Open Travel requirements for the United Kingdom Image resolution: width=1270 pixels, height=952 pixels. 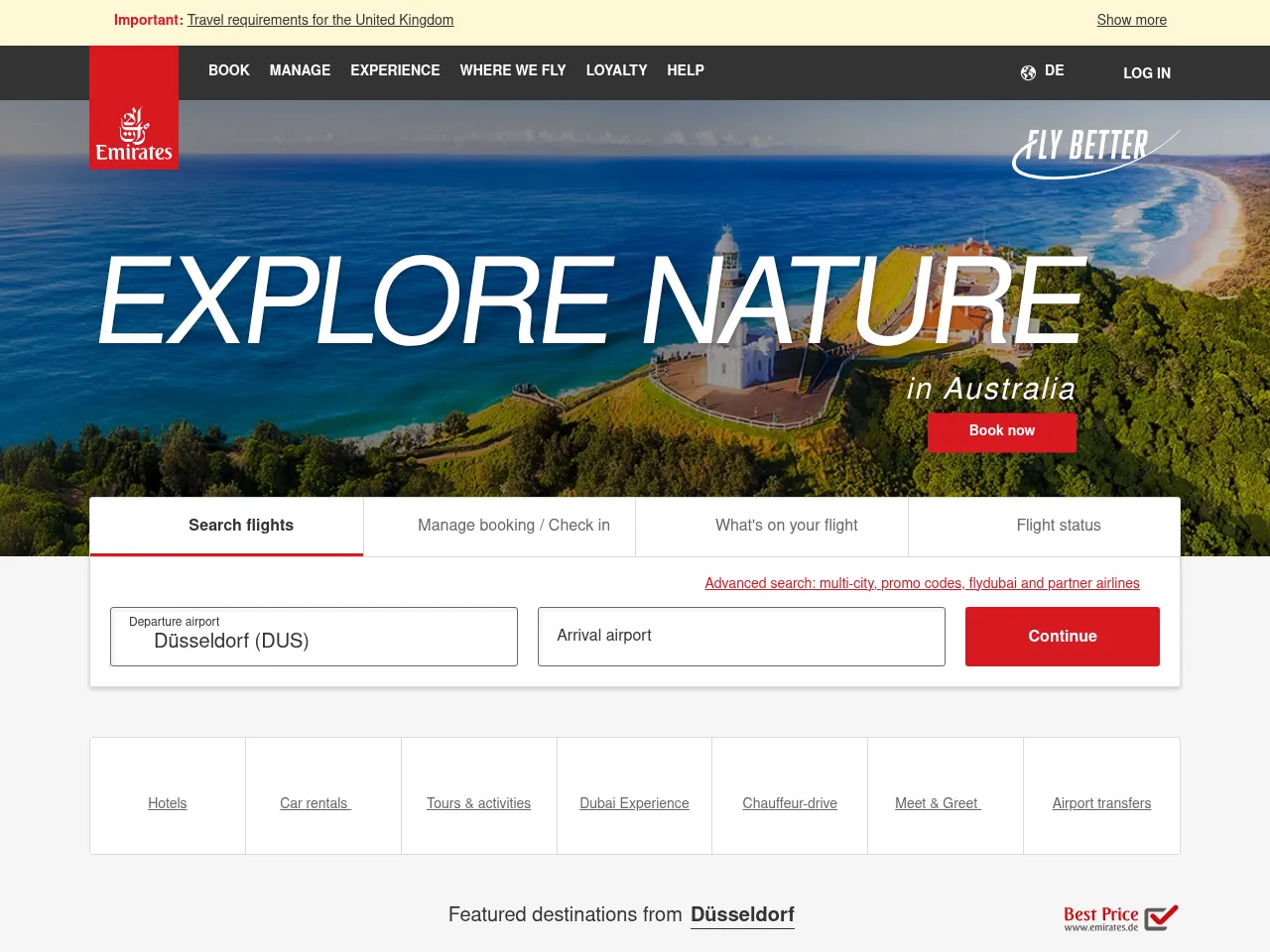click(319, 20)
